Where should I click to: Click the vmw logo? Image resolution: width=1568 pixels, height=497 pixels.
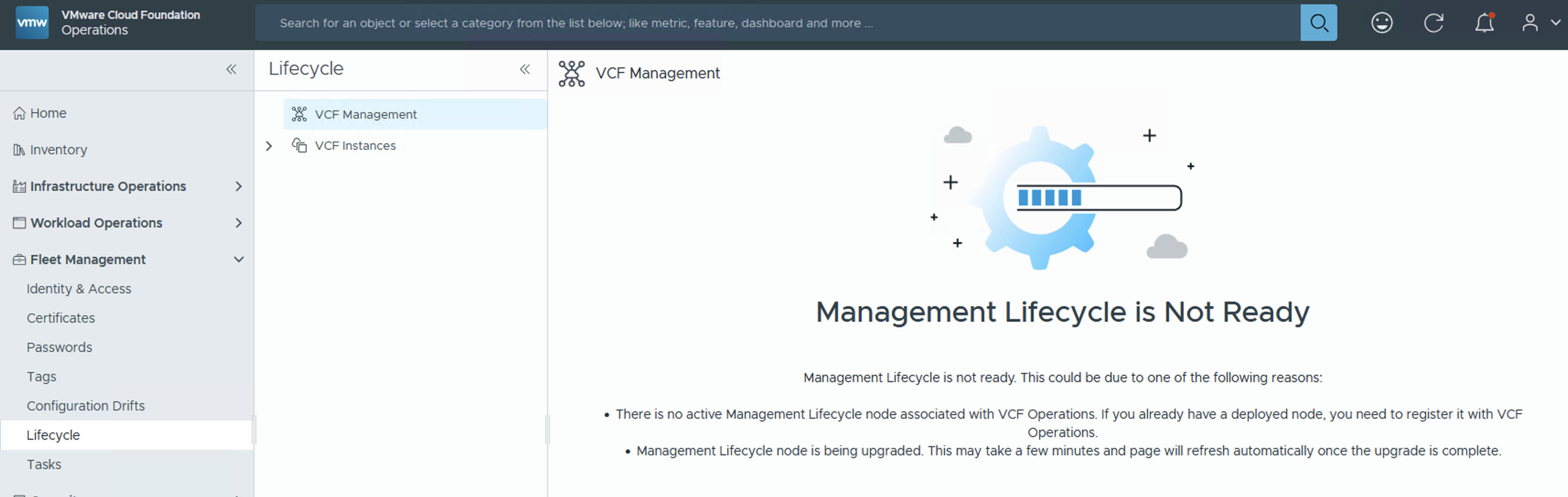[x=32, y=22]
